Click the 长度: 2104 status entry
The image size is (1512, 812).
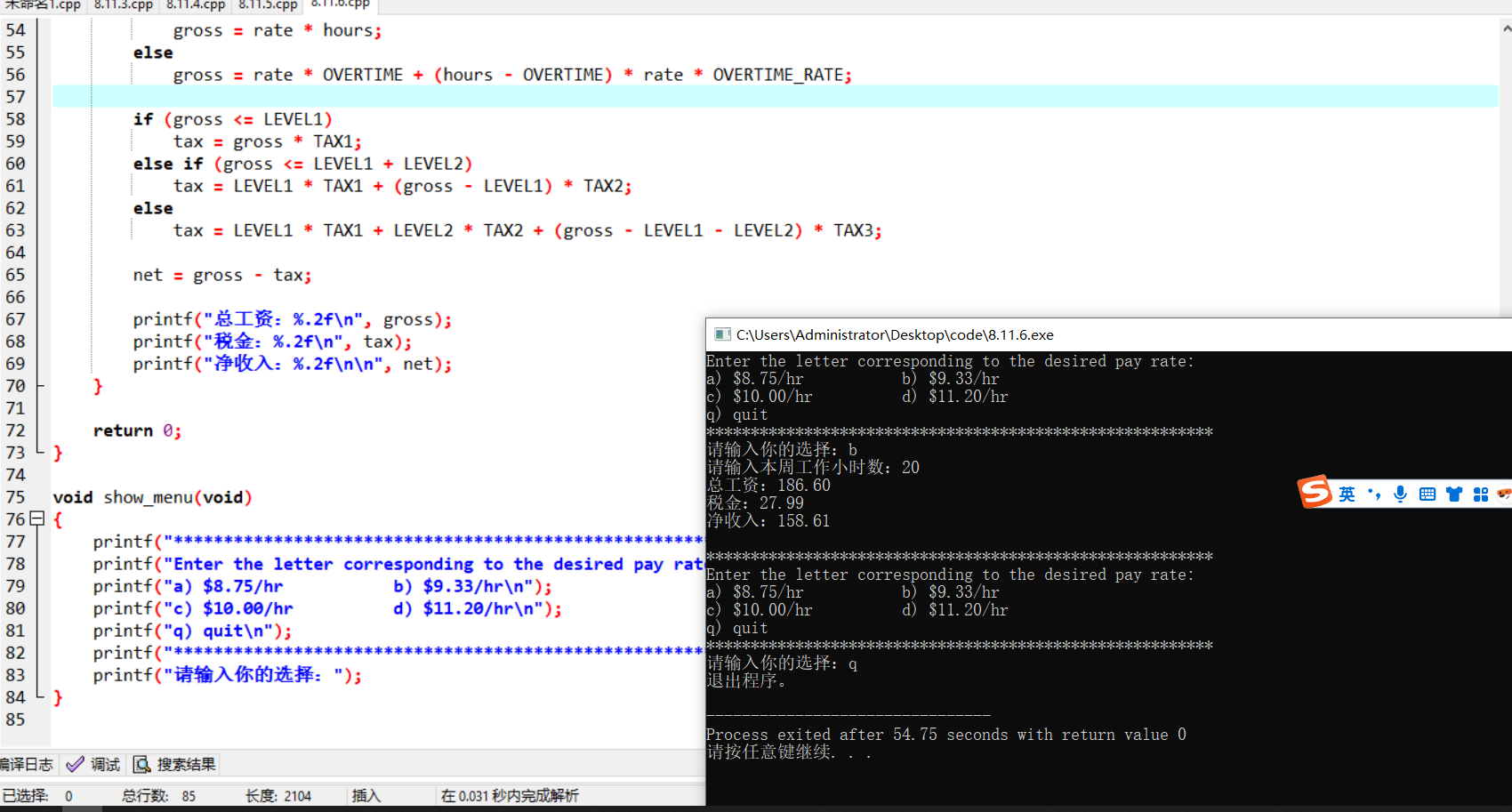pyautogui.click(x=278, y=796)
